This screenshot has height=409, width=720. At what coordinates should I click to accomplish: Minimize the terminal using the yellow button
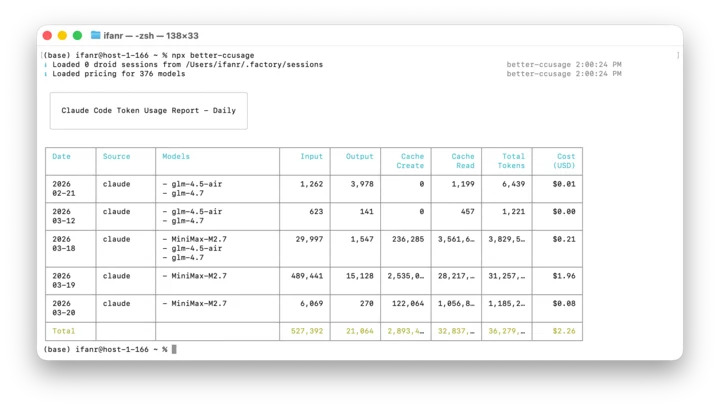click(x=62, y=35)
